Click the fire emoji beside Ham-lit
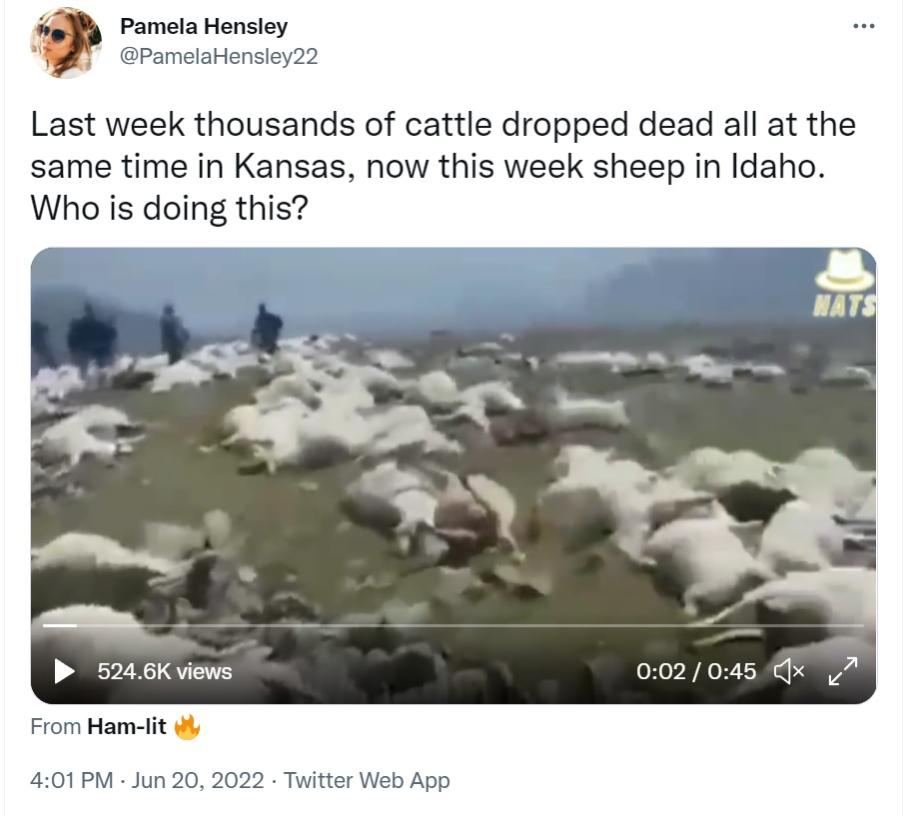This screenshot has height=816, width=921. tap(187, 727)
